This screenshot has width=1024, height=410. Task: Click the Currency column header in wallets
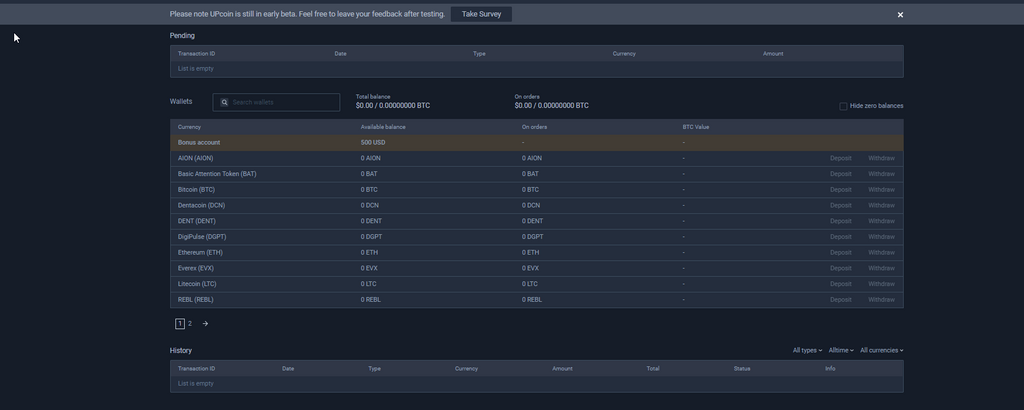pos(190,127)
